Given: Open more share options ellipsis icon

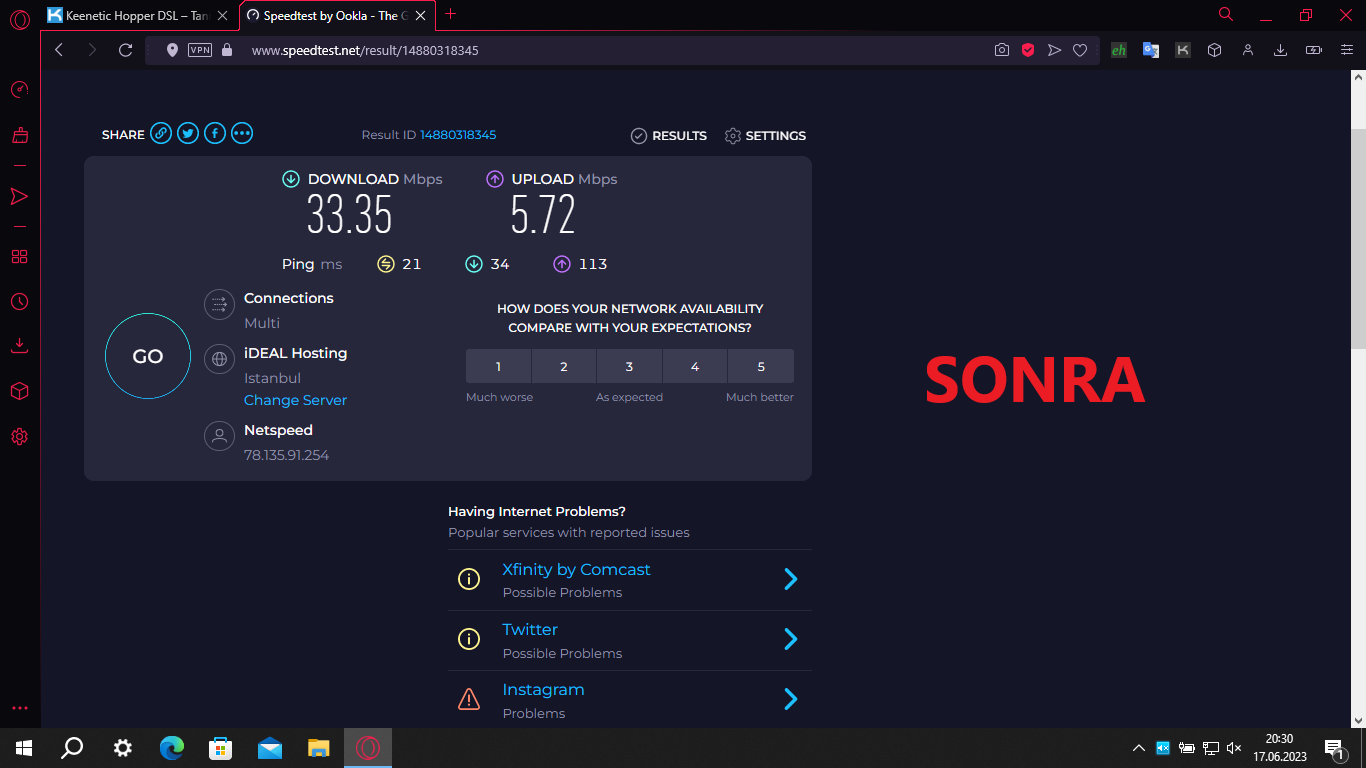Looking at the screenshot, I should [x=242, y=133].
